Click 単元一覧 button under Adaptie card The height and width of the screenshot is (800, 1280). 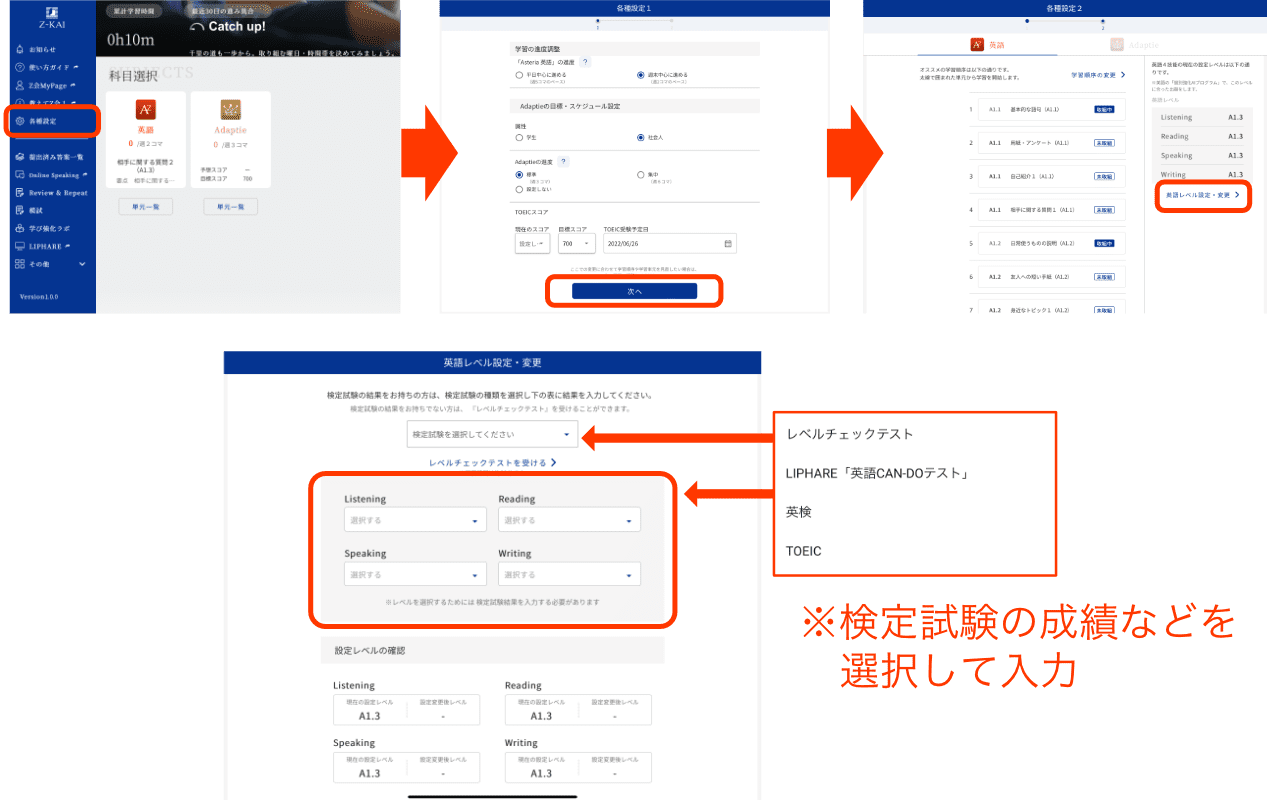[x=230, y=207]
